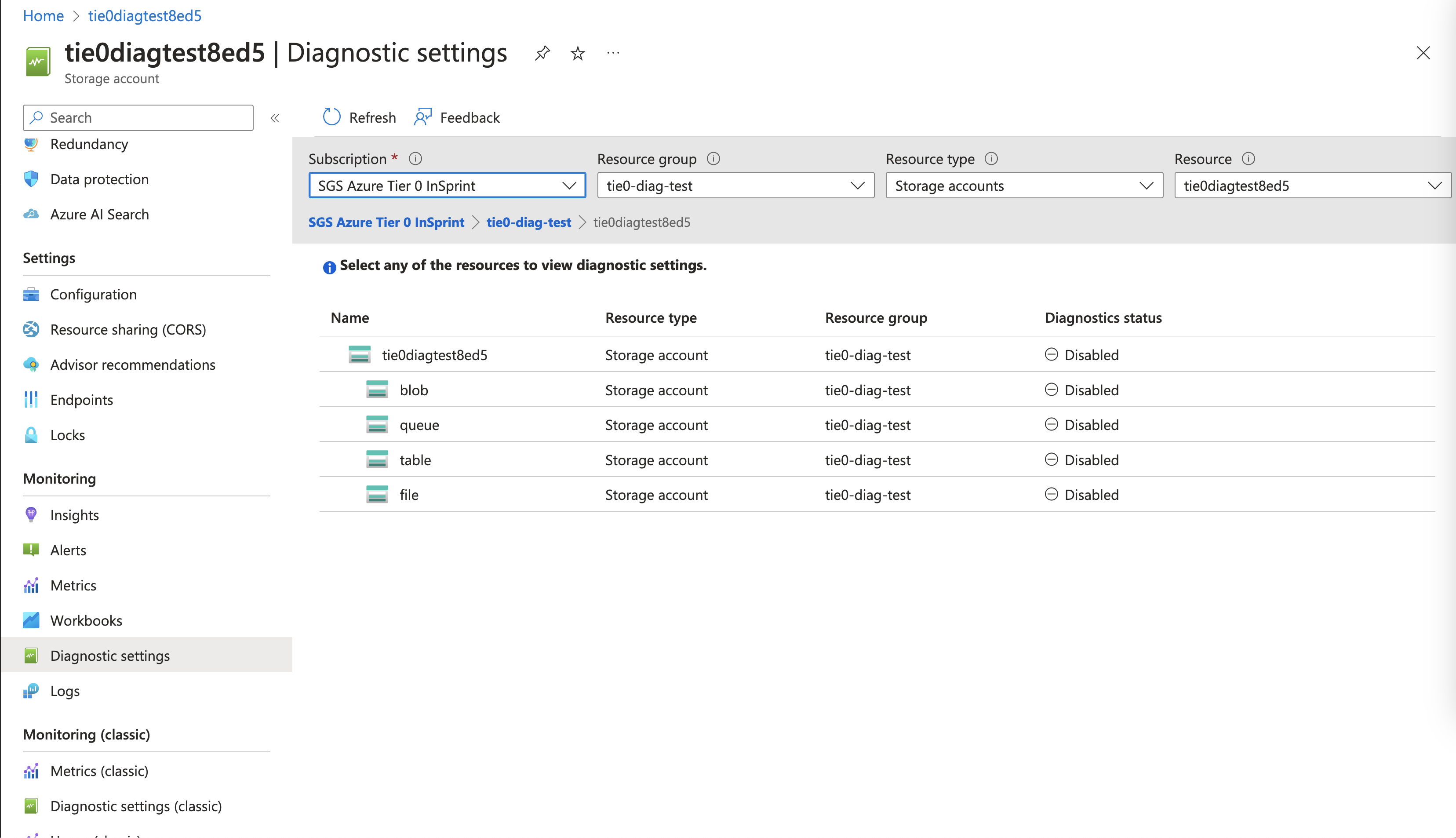Viewport: 1456px width, 838px height.
Task: Go to Home via breadcrumb
Action: tap(43, 15)
